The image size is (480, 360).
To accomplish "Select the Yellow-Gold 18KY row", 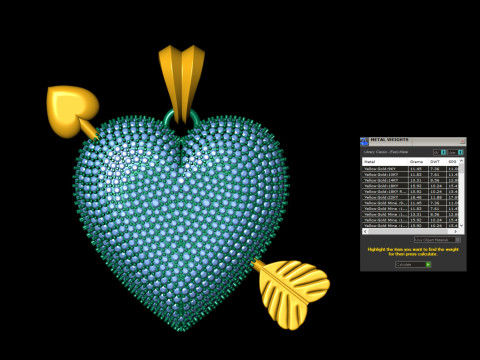I will click(x=410, y=186).
